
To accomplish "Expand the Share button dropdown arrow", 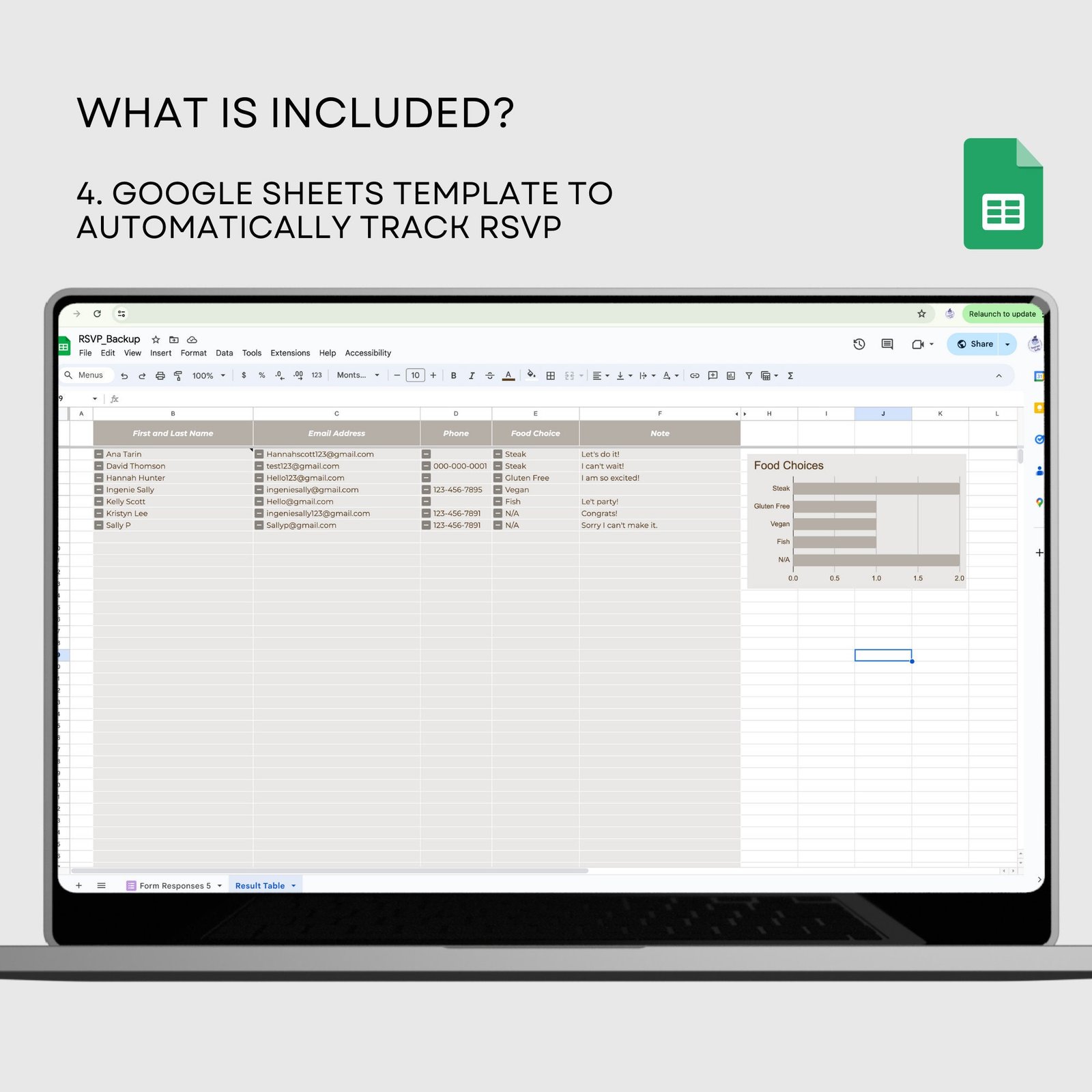I will pyautogui.click(x=1007, y=344).
